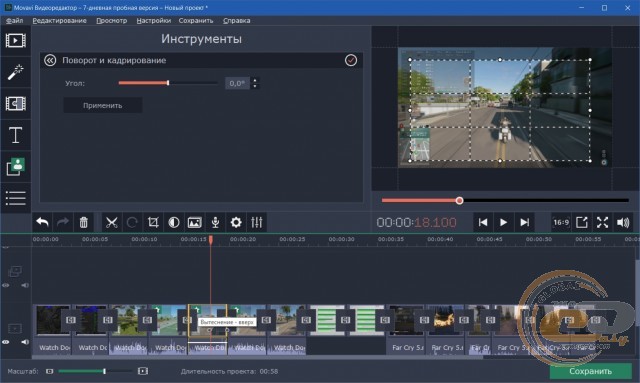Zoom in timeline using right scale icon

(x=143, y=371)
